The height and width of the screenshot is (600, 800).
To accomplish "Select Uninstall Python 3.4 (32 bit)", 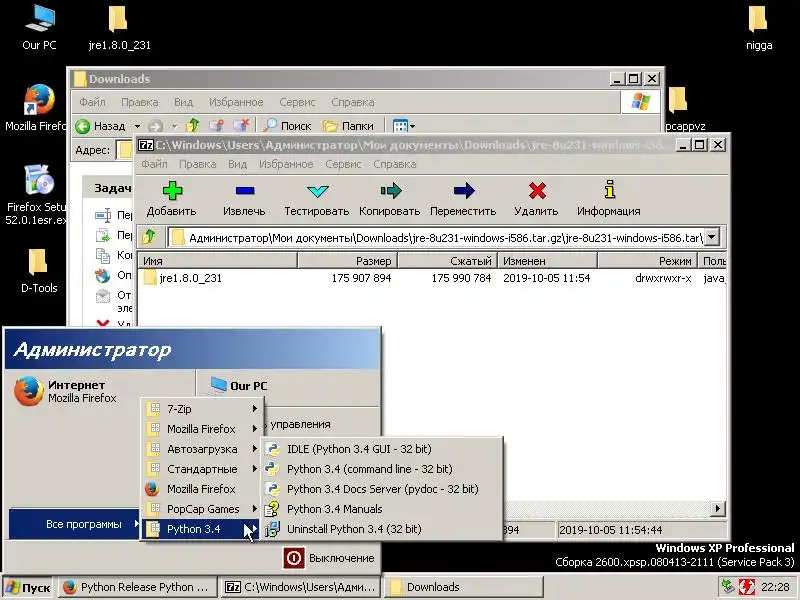I will click(x=382, y=529).
